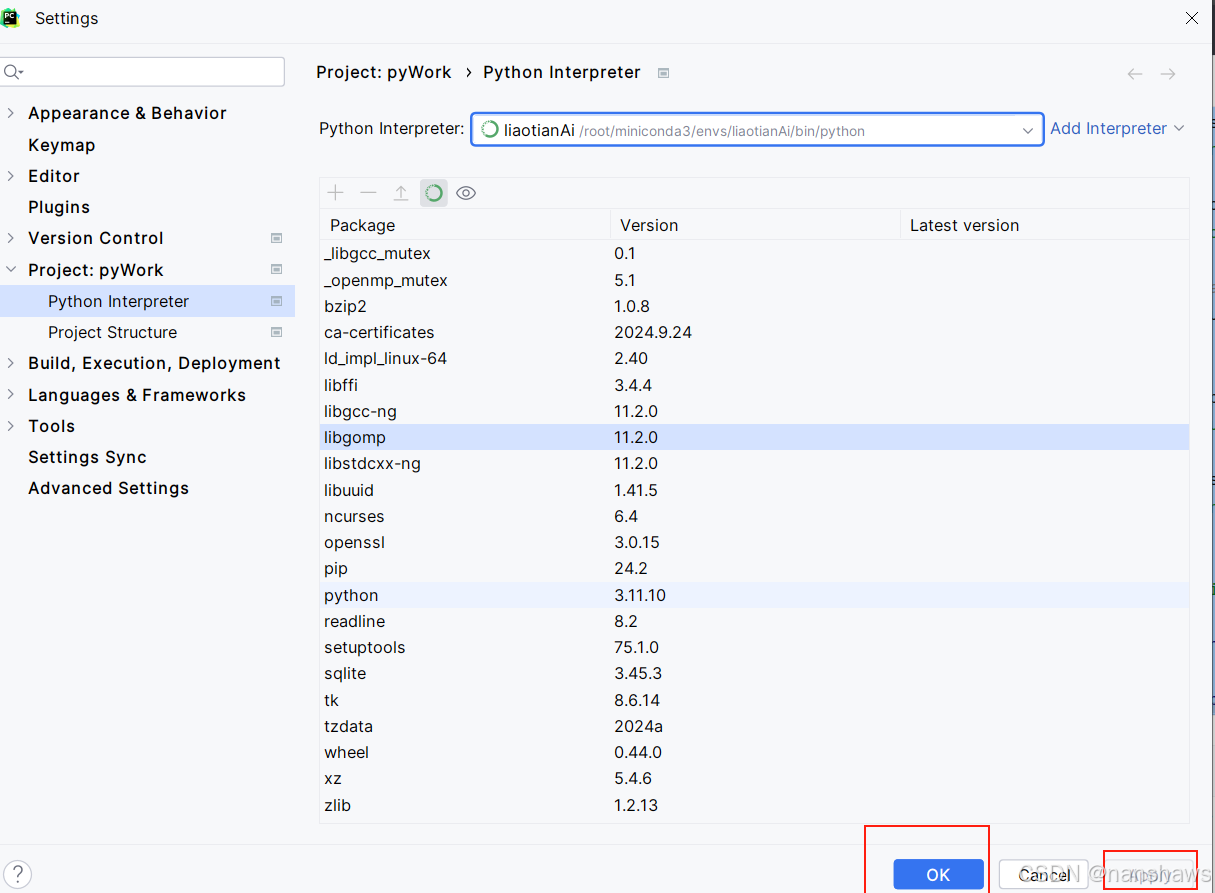Collapse the Project: pyWork tree node
The width and height of the screenshot is (1215, 893).
tap(11, 270)
